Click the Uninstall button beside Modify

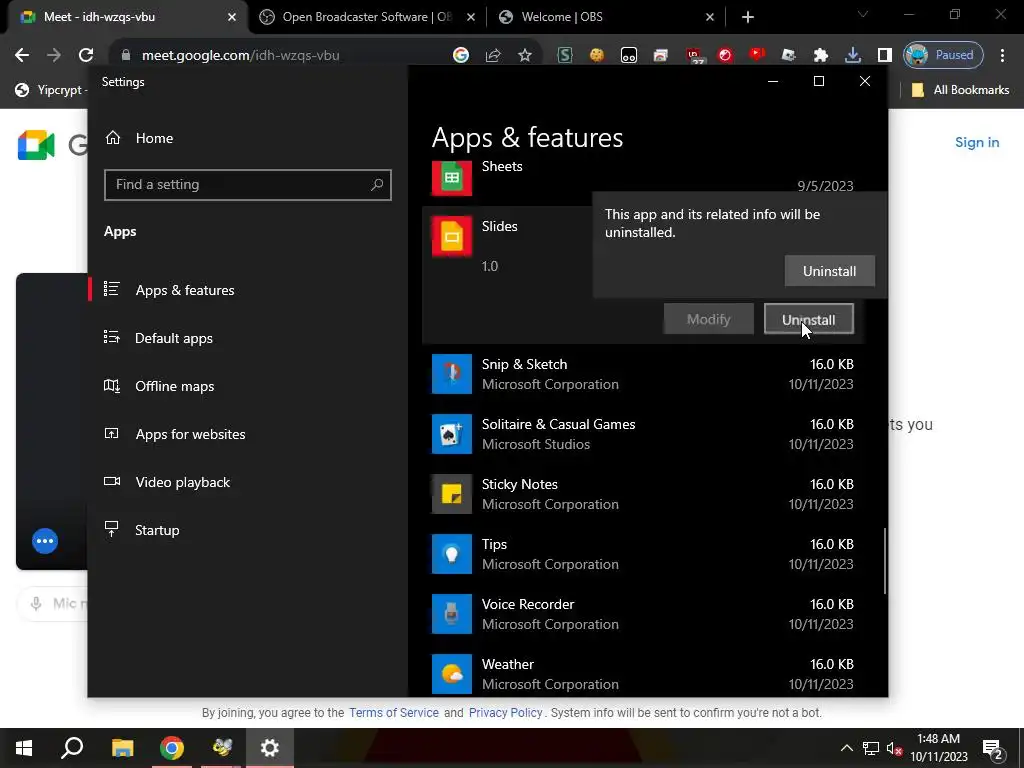click(808, 319)
